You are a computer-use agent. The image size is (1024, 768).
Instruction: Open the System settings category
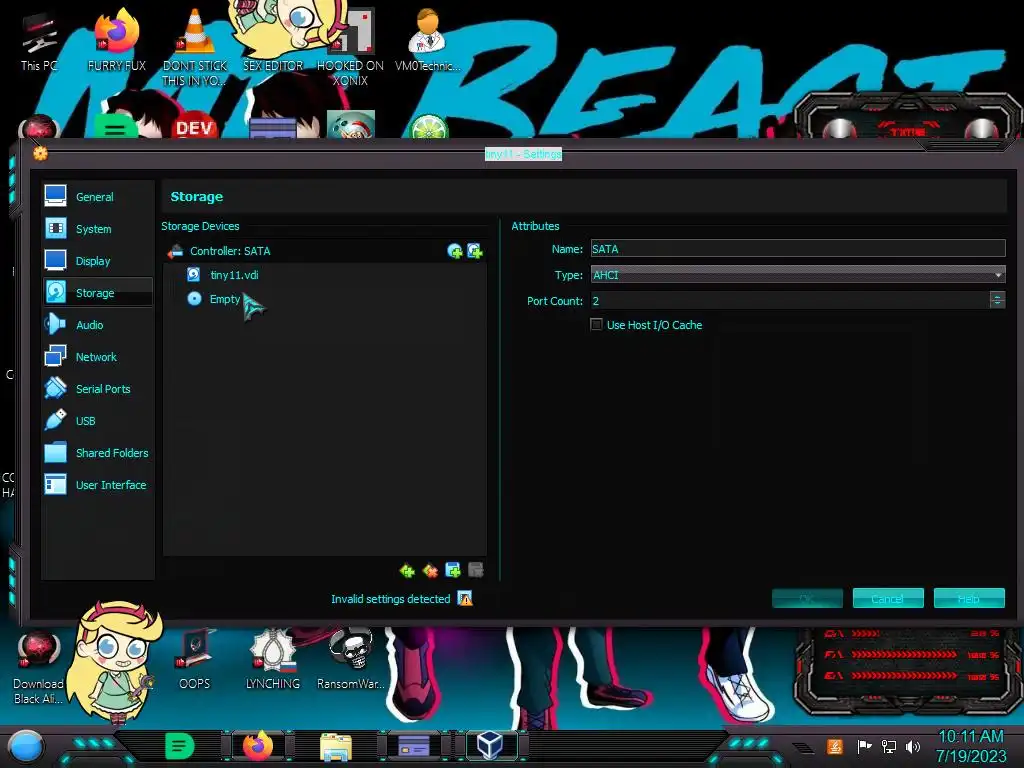pos(97,229)
